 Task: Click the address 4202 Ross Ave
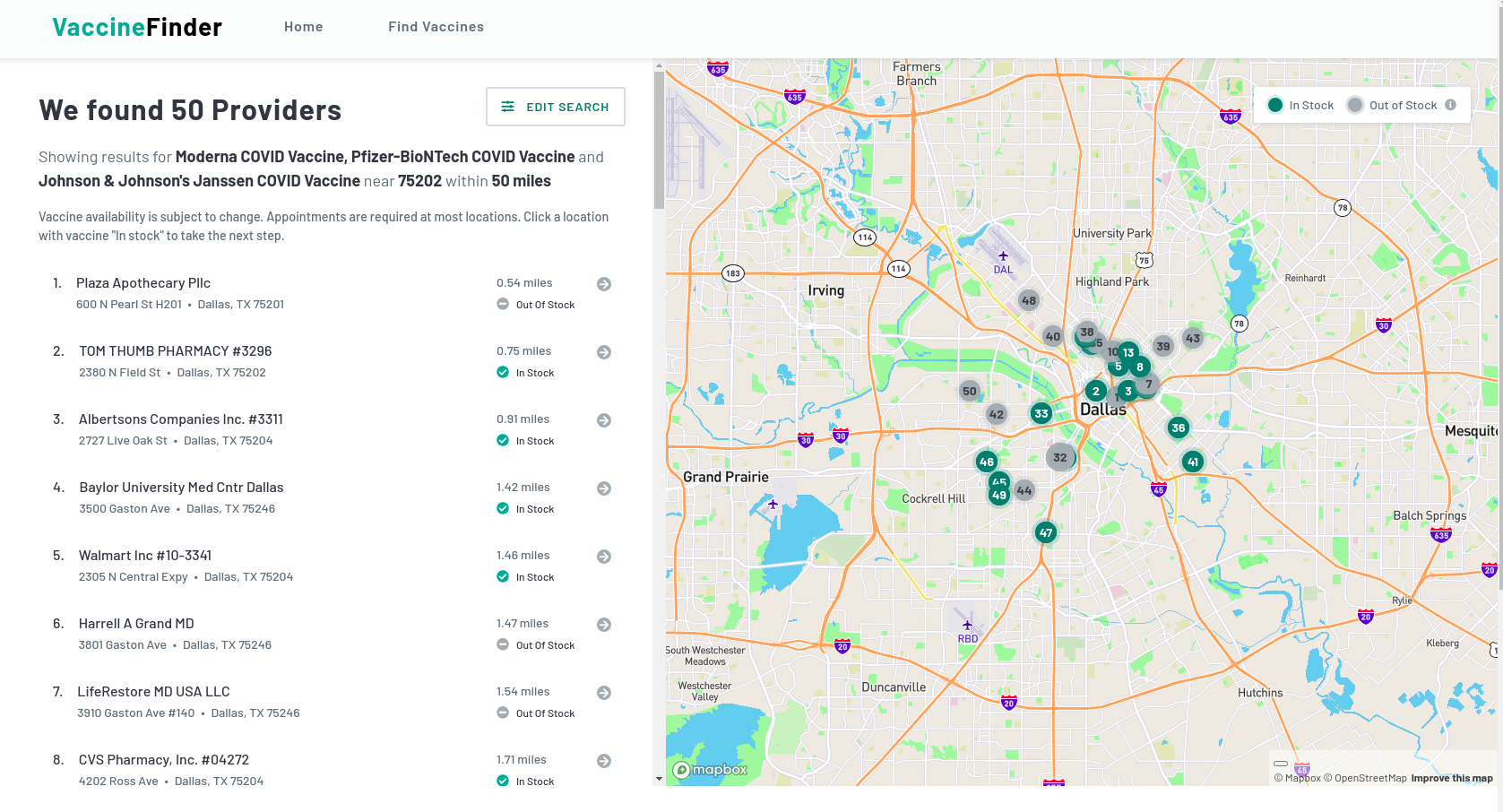[x=118, y=782]
